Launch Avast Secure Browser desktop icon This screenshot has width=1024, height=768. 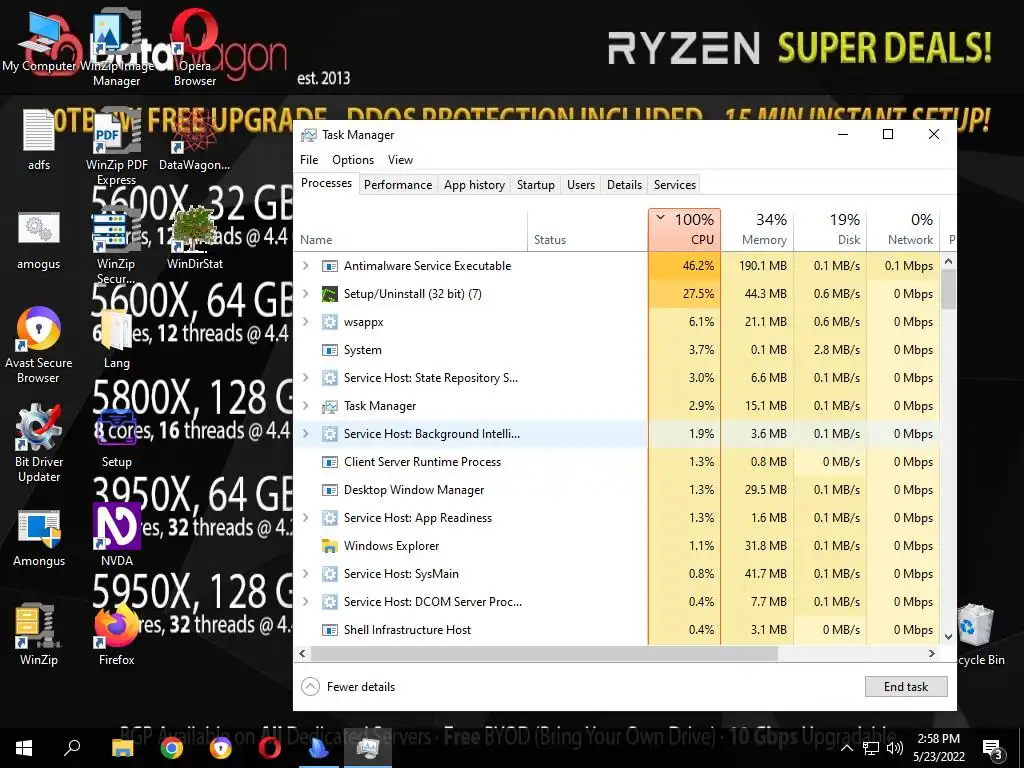[39, 345]
